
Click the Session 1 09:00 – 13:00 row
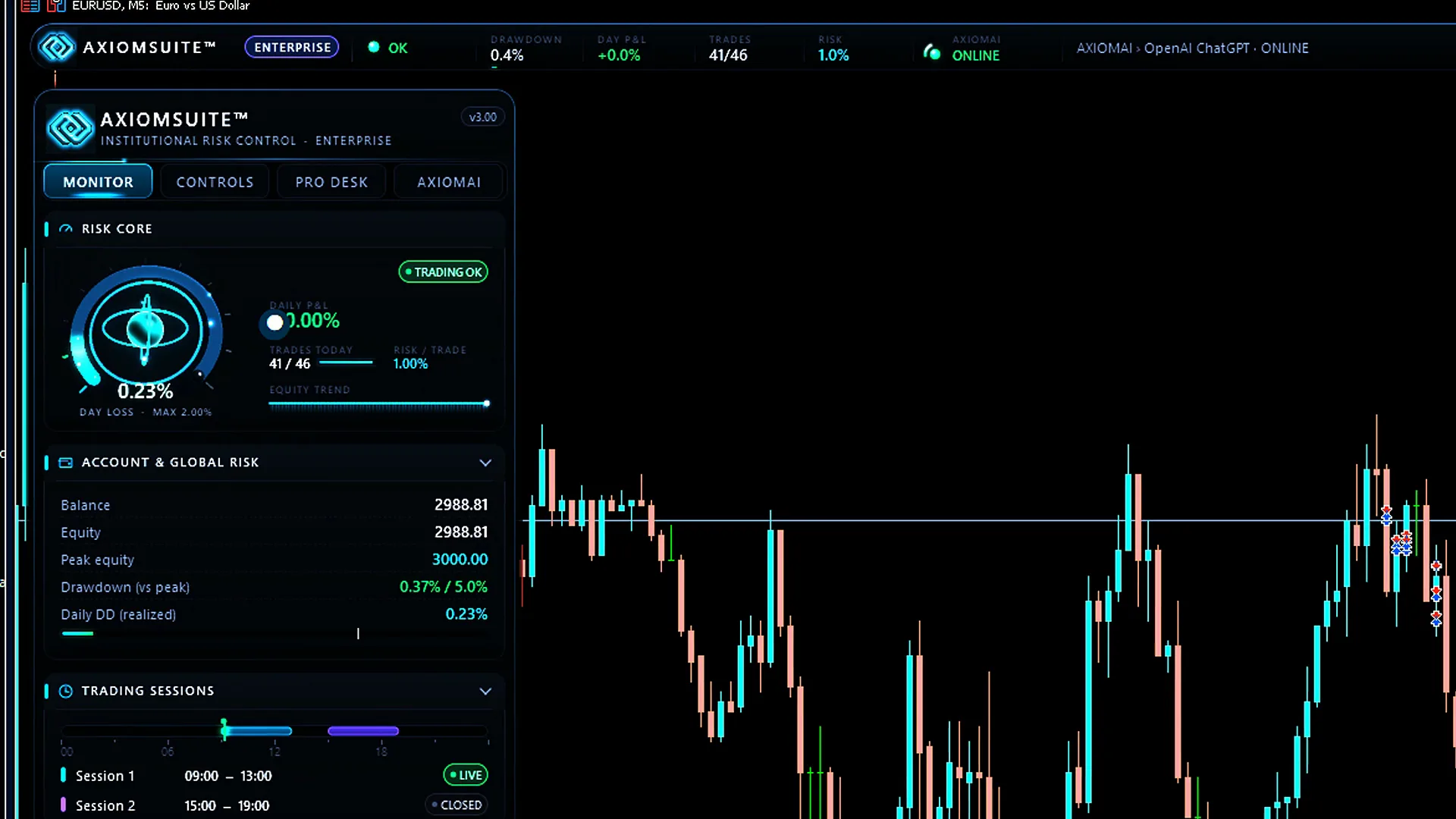point(274,775)
